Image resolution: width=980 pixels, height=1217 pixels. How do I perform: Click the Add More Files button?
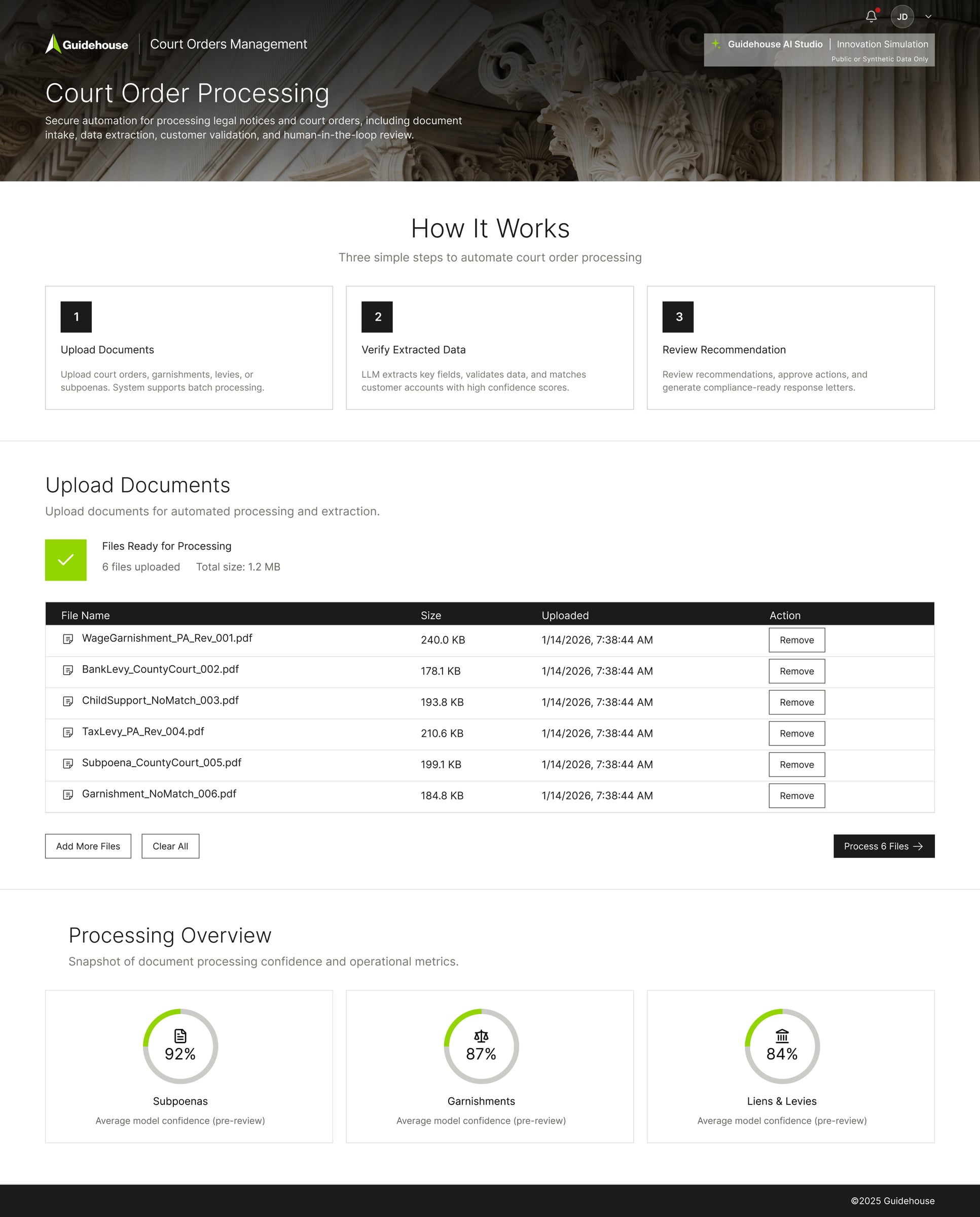pos(88,846)
